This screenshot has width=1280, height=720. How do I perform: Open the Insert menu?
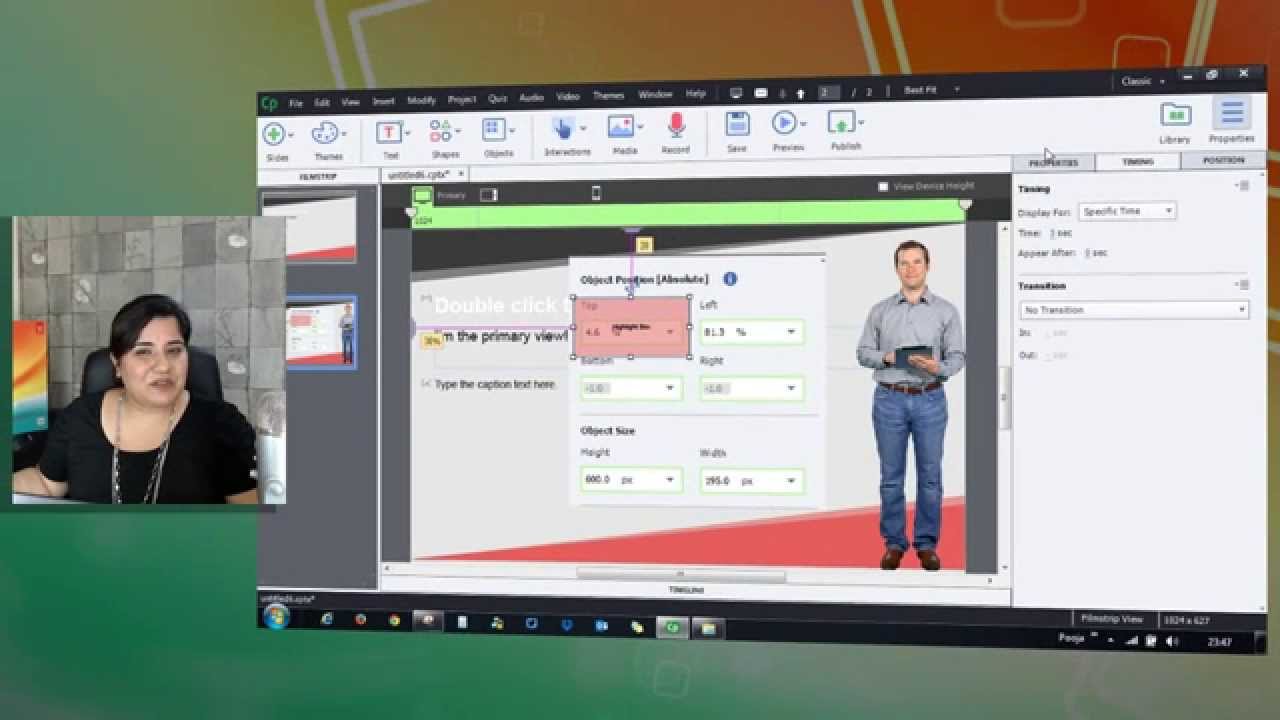384,101
